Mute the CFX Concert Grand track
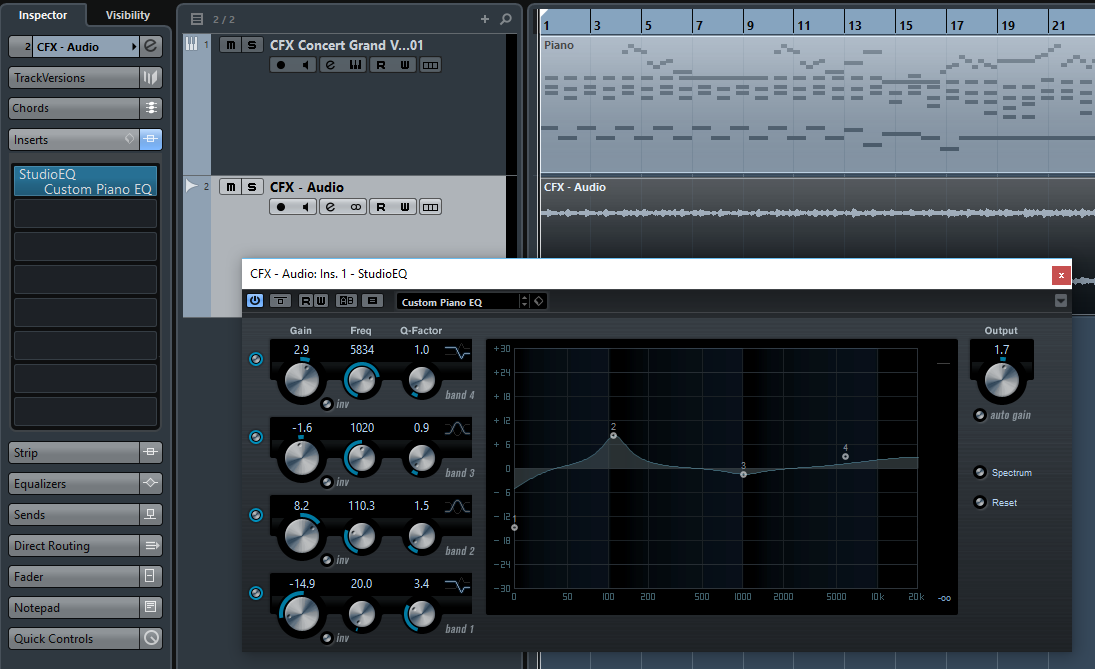This screenshot has width=1095, height=669. (230, 45)
